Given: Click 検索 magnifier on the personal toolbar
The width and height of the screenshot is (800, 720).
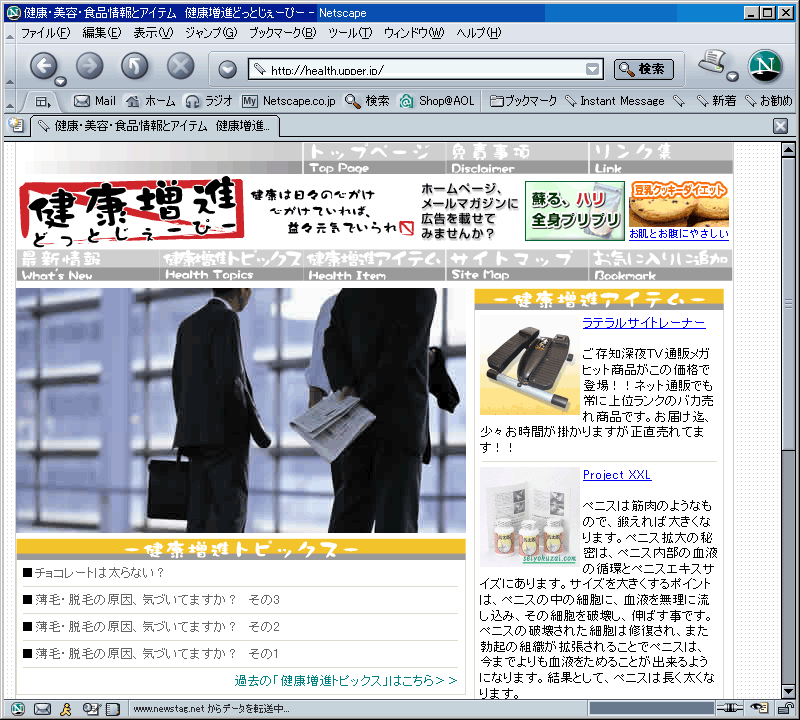Looking at the screenshot, I should click(x=367, y=101).
